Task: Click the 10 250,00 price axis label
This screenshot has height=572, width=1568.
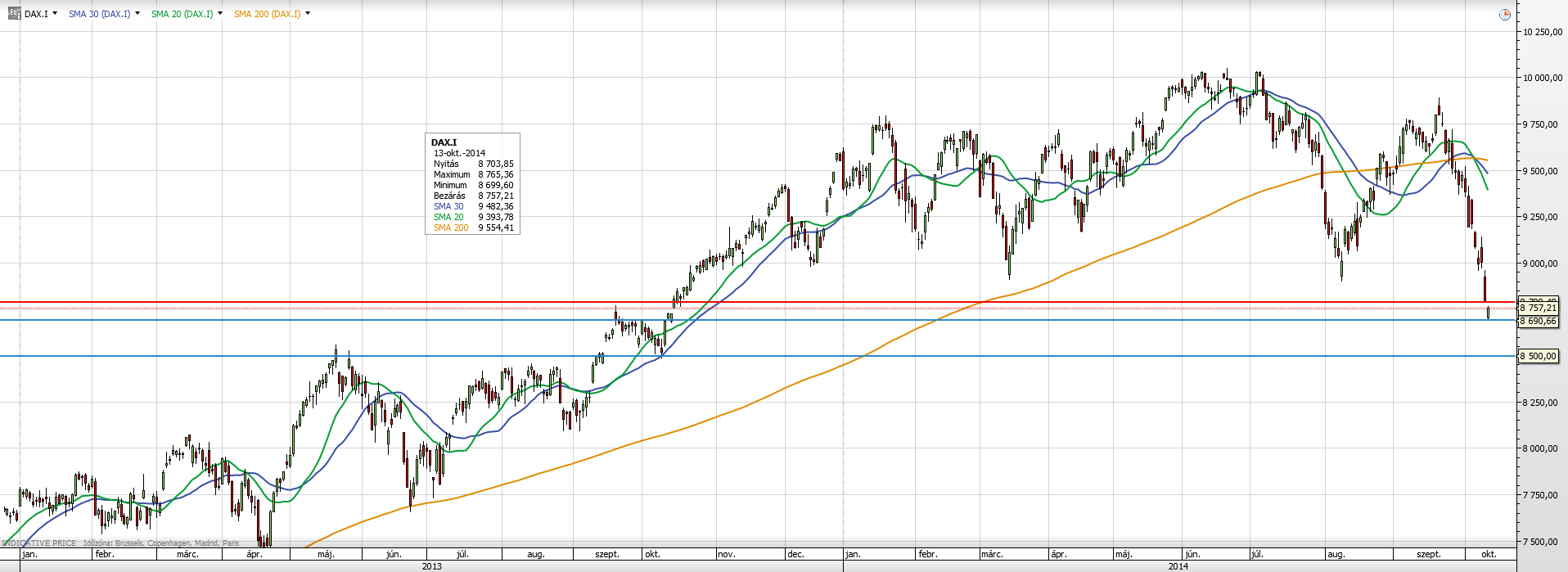Action: pyautogui.click(x=1542, y=32)
